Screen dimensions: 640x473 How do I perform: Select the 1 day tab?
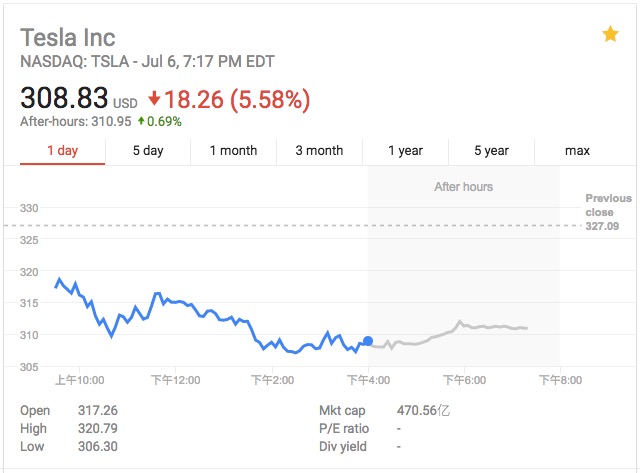(x=62, y=151)
